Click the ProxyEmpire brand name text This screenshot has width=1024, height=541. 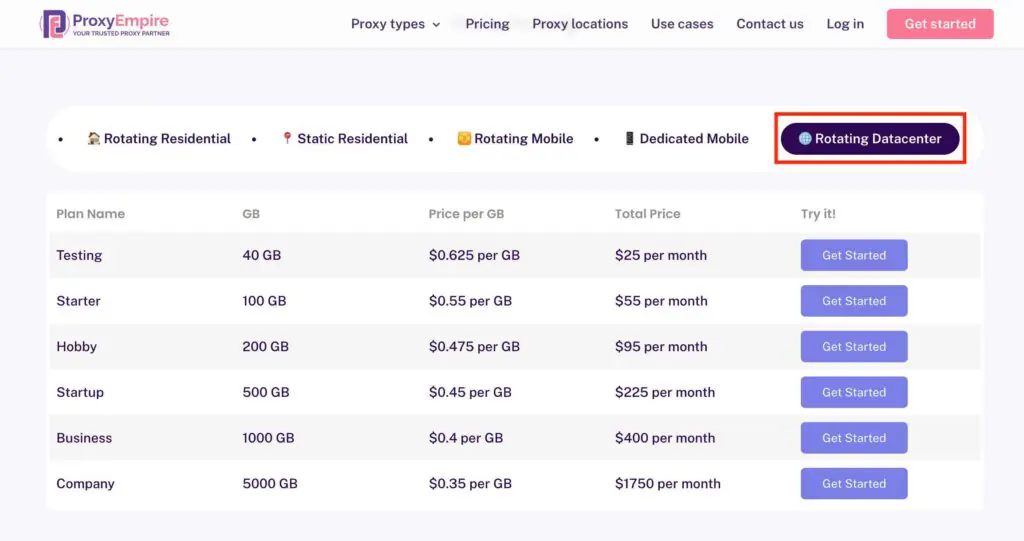pos(120,20)
